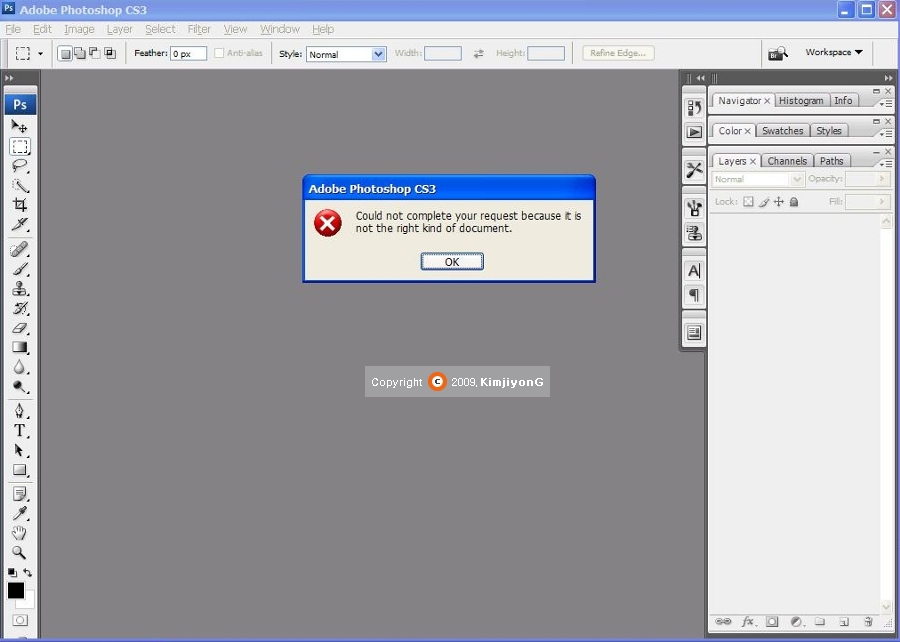Choose the Clone Stamp tool
The height and width of the screenshot is (642, 900).
pyautogui.click(x=19, y=289)
